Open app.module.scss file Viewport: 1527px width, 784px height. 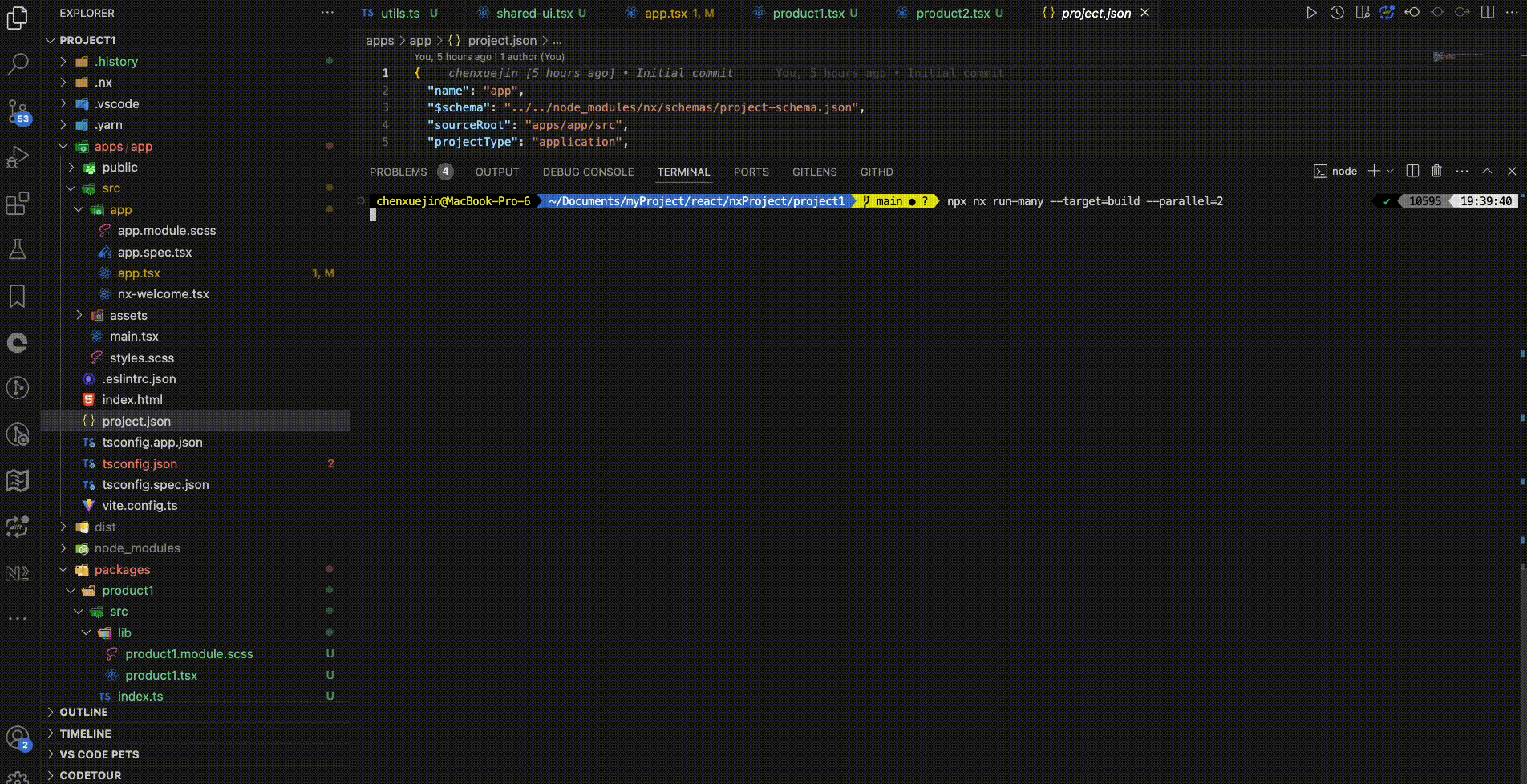tap(166, 231)
